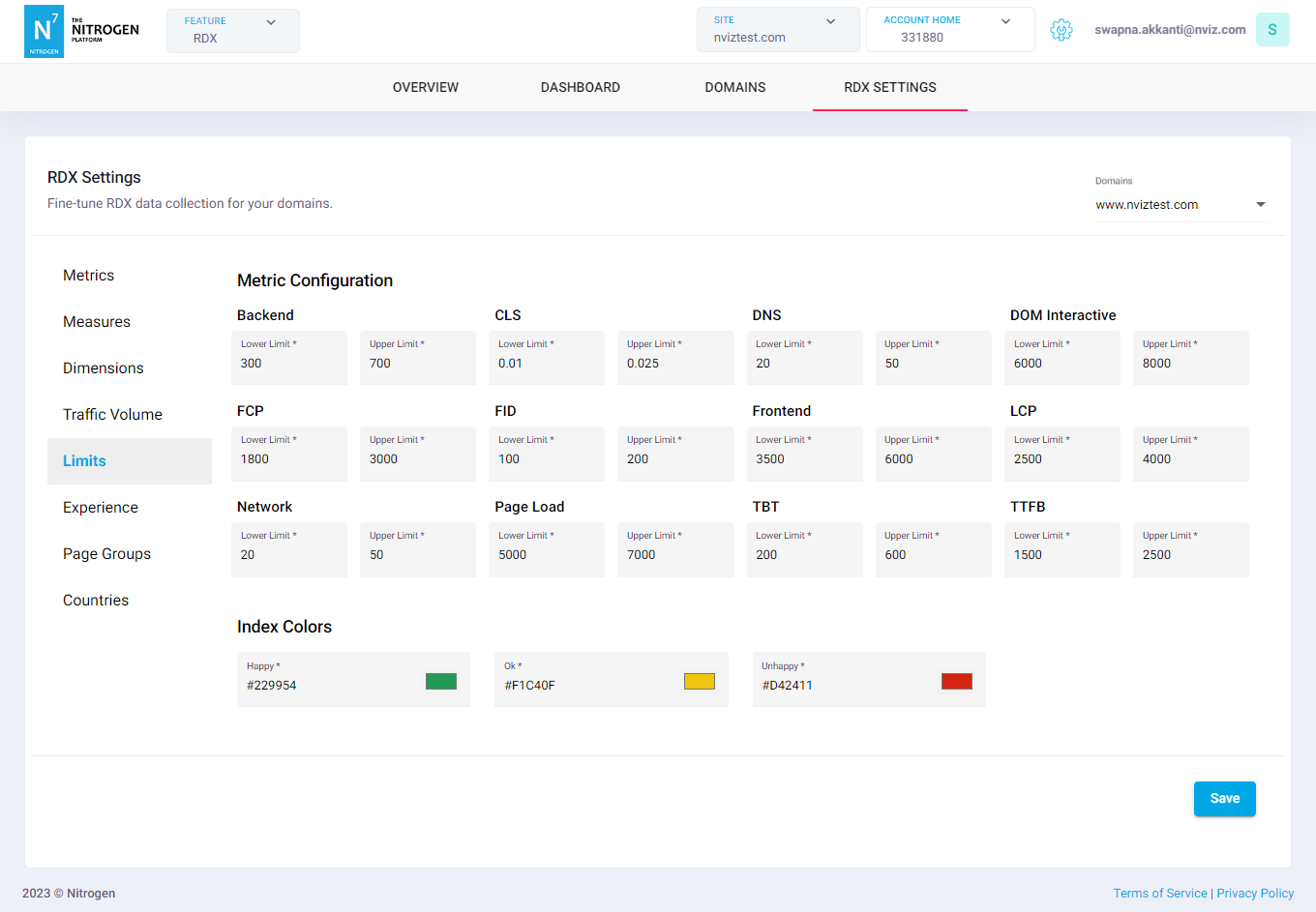
Task: Open Traffic Volume settings section
Action: pos(112,415)
